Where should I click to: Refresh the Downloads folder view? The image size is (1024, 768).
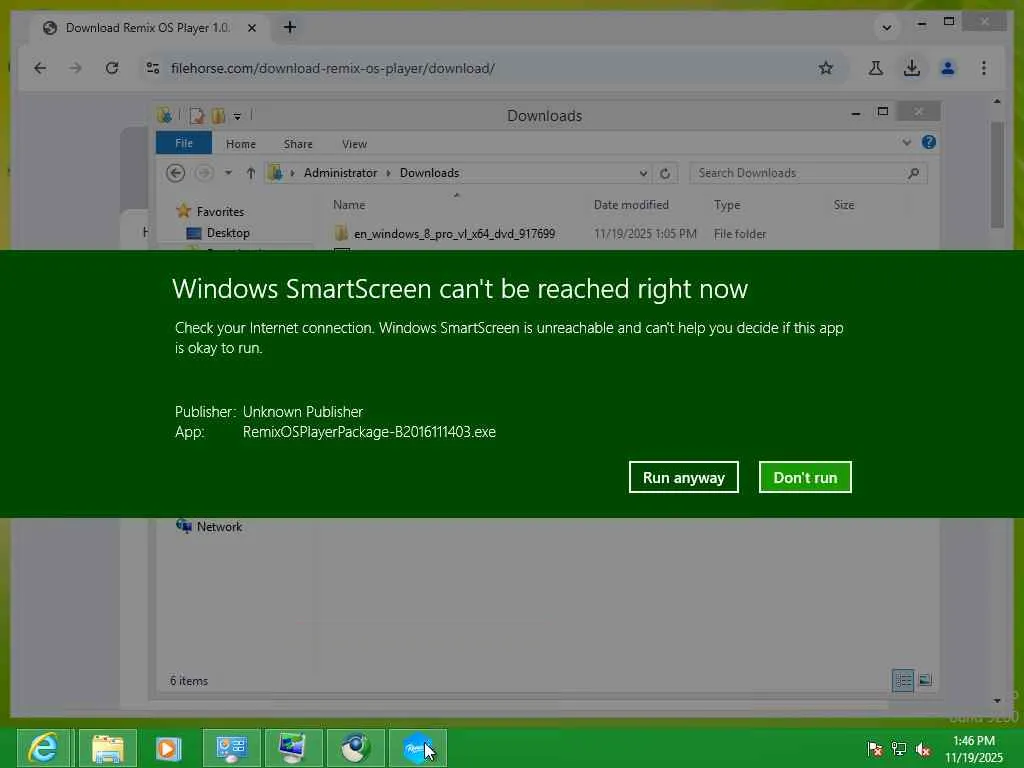[x=665, y=174]
